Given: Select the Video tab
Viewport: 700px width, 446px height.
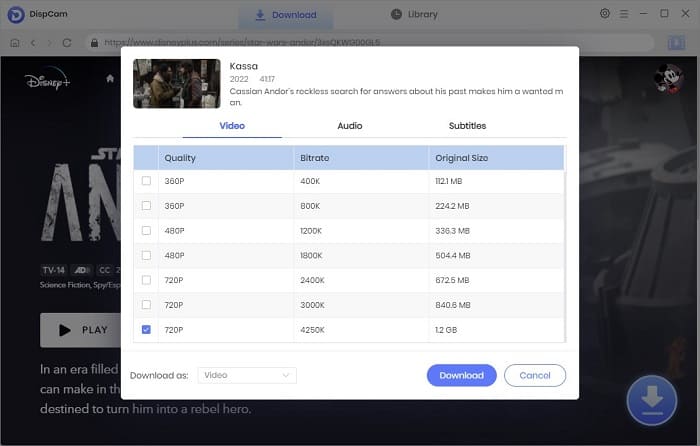Looking at the screenshot, I should 232,126.
